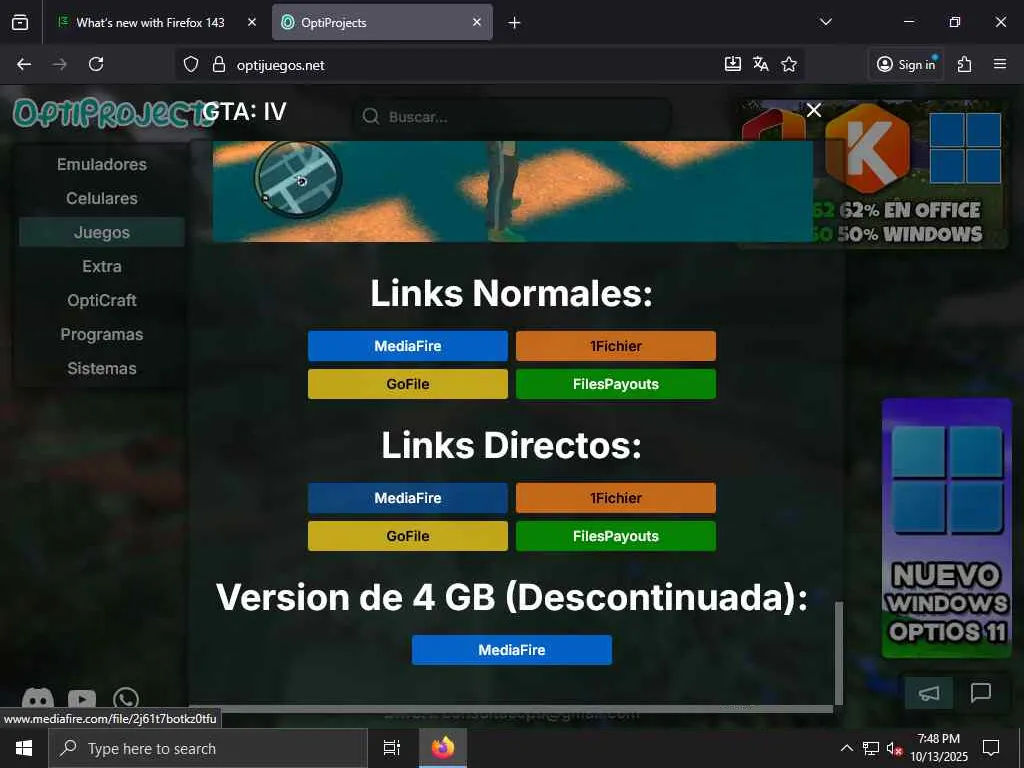Click FilesPayouts under Links Directos

pyautogui.click(x=616, y=536)
